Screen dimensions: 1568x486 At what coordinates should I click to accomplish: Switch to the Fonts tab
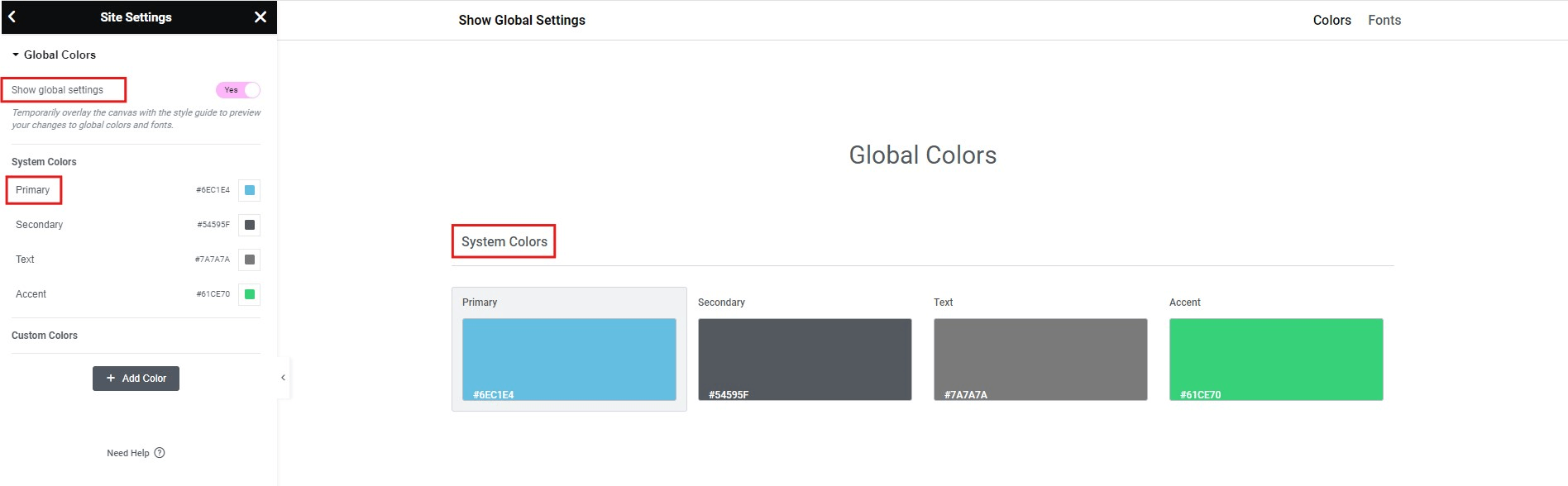[x=1384, y=20]
